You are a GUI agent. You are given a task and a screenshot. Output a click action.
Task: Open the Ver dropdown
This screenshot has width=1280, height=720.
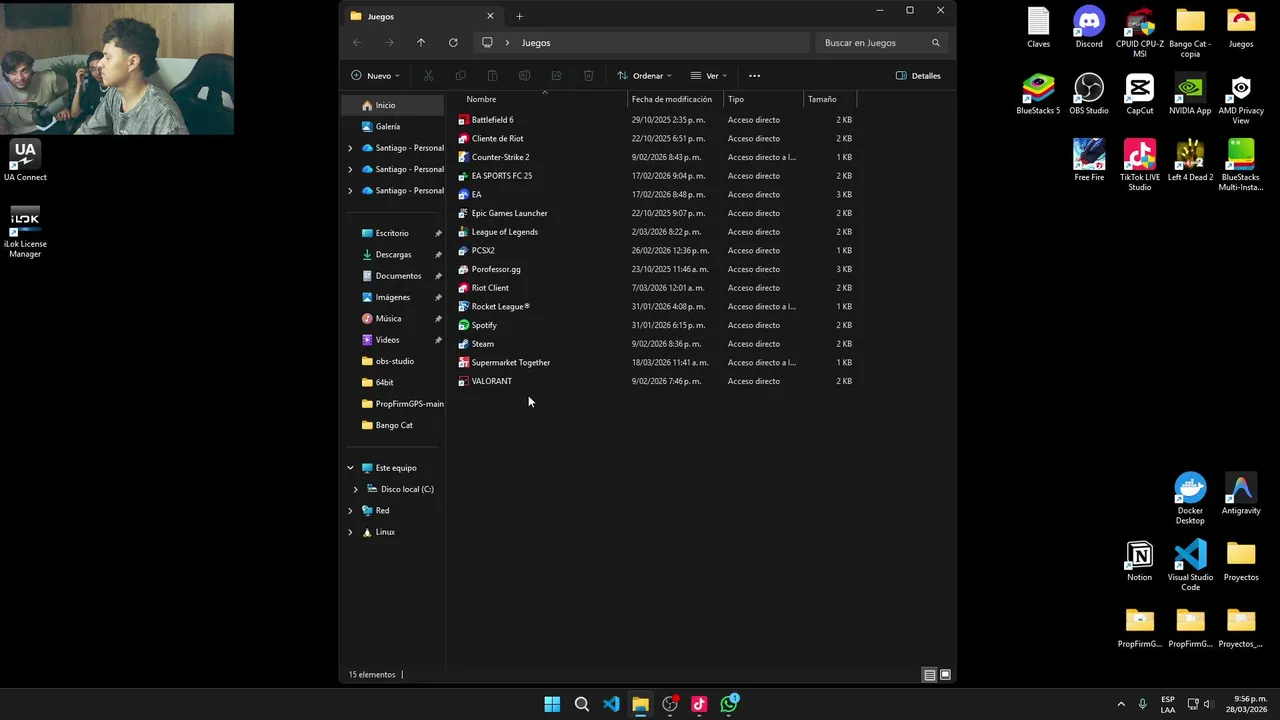[x=709, y=76]
